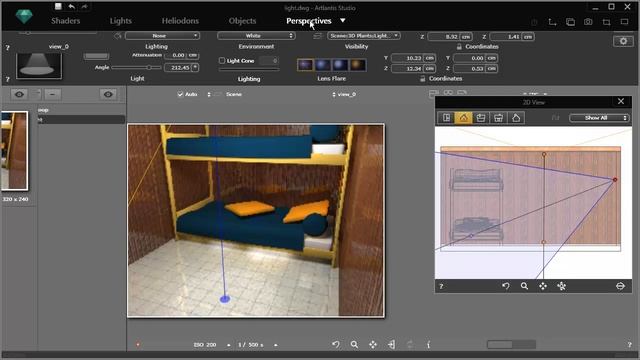Enable the Light Cone checkbox
Screen dimensions: 640x360
pos(222,60)
